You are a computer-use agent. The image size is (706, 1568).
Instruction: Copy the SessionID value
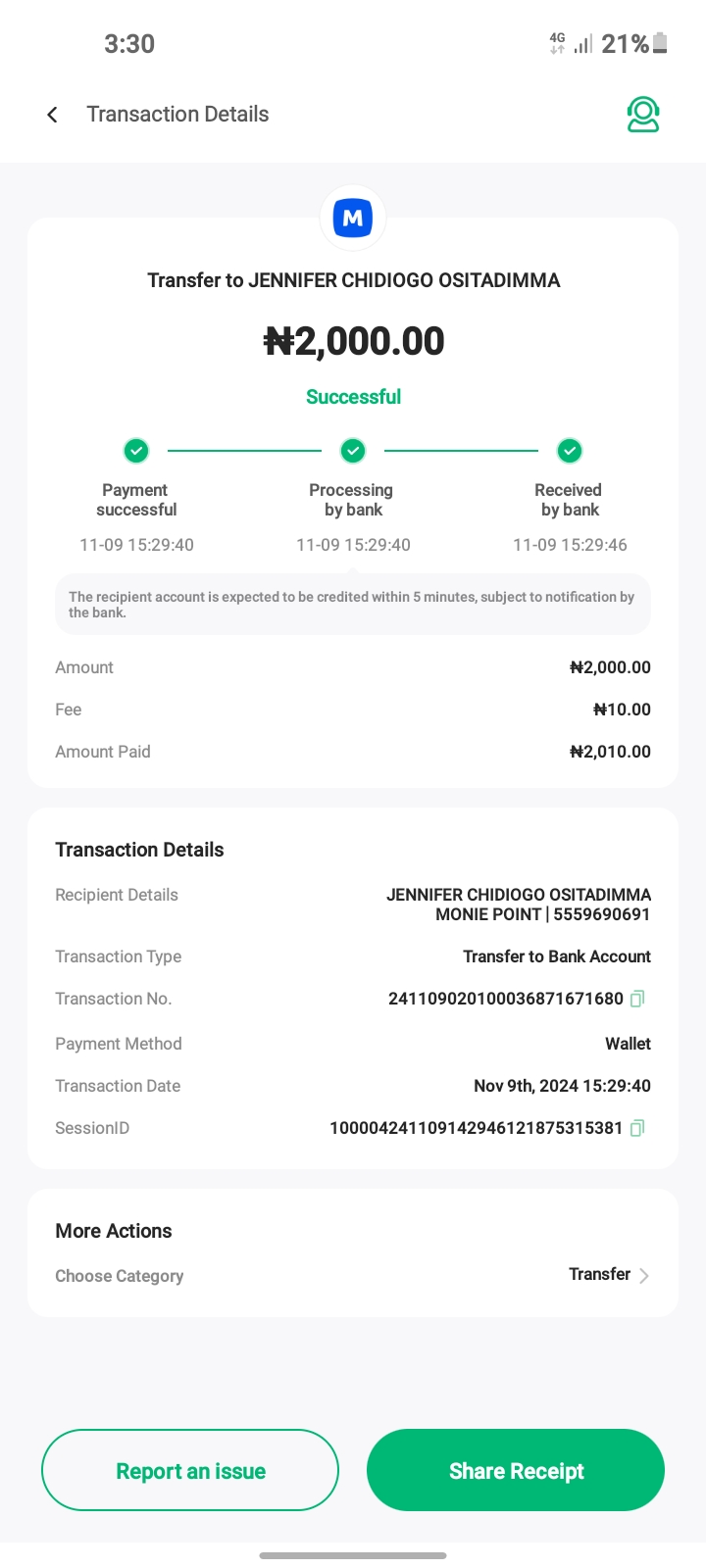637,1128
